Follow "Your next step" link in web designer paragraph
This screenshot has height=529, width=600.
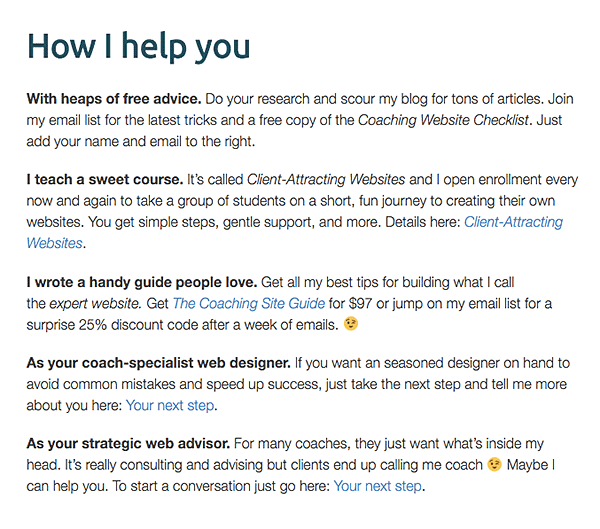[x=170, y=405]
